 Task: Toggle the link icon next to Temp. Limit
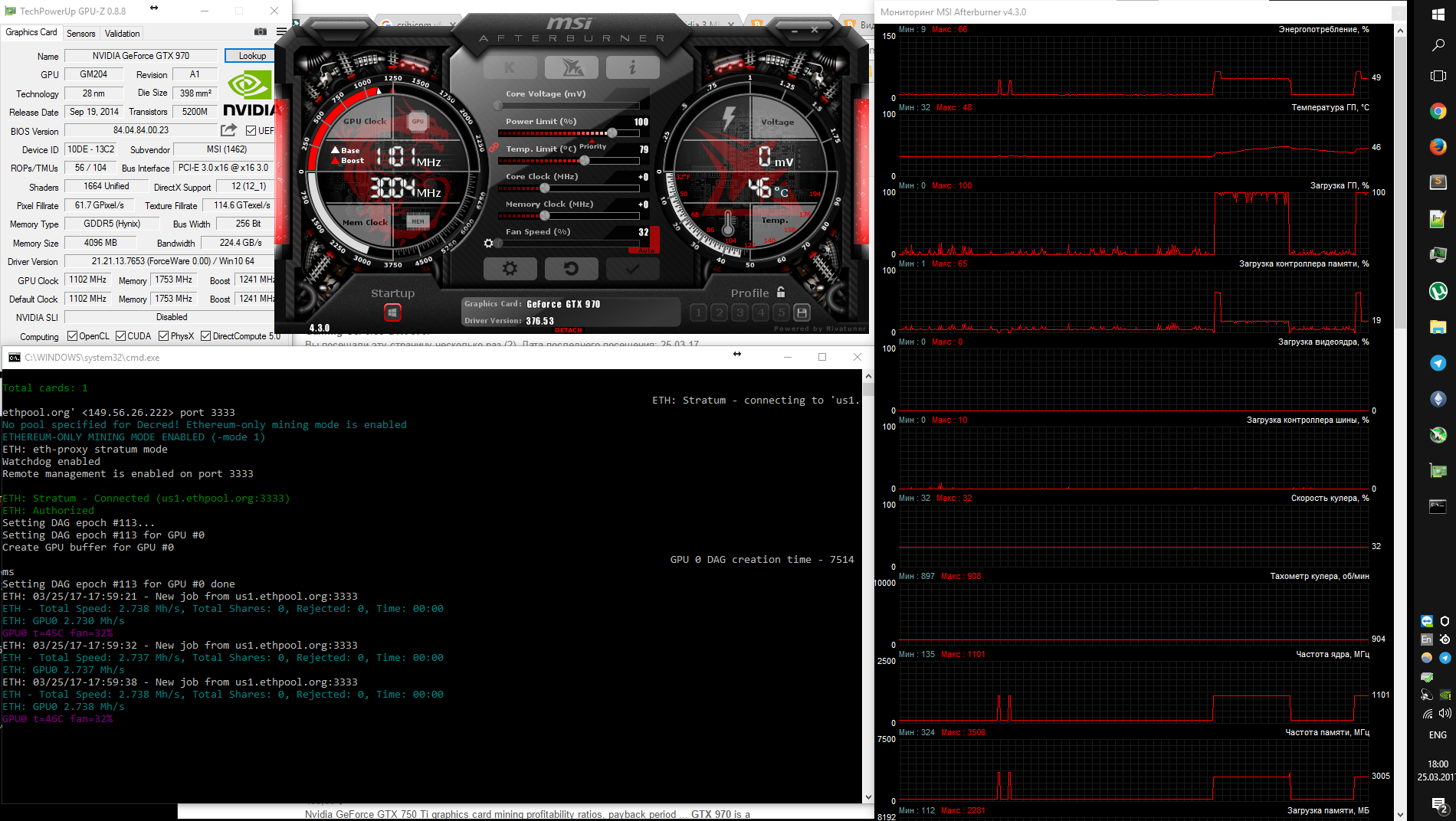(494, 147)
